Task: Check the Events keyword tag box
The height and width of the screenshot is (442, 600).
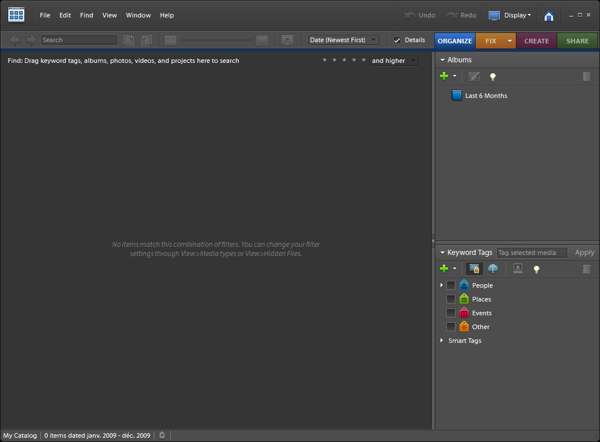Action: [451, 313]
